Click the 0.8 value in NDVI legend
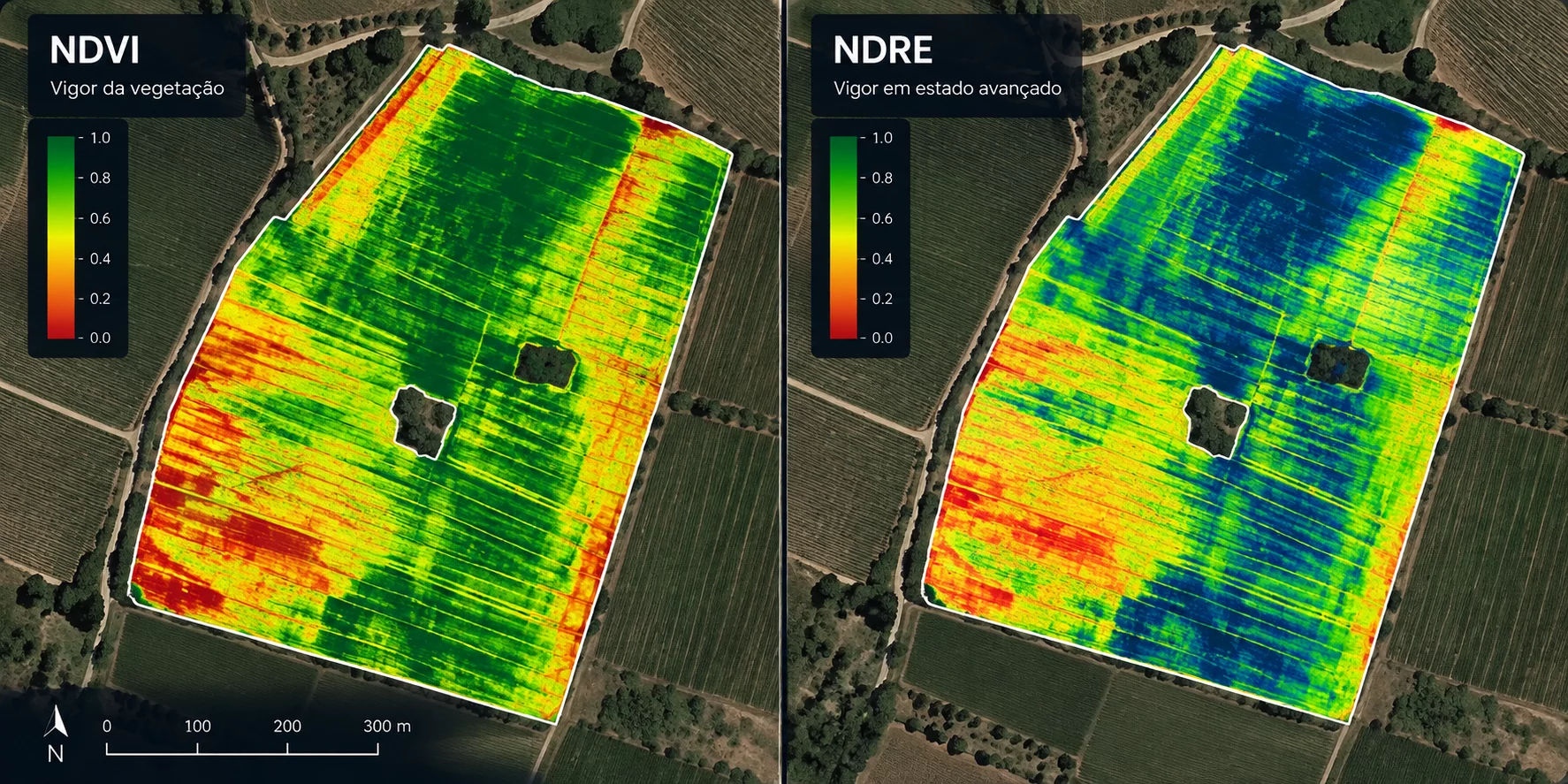Screen dimensions: 1568x784 100,178
